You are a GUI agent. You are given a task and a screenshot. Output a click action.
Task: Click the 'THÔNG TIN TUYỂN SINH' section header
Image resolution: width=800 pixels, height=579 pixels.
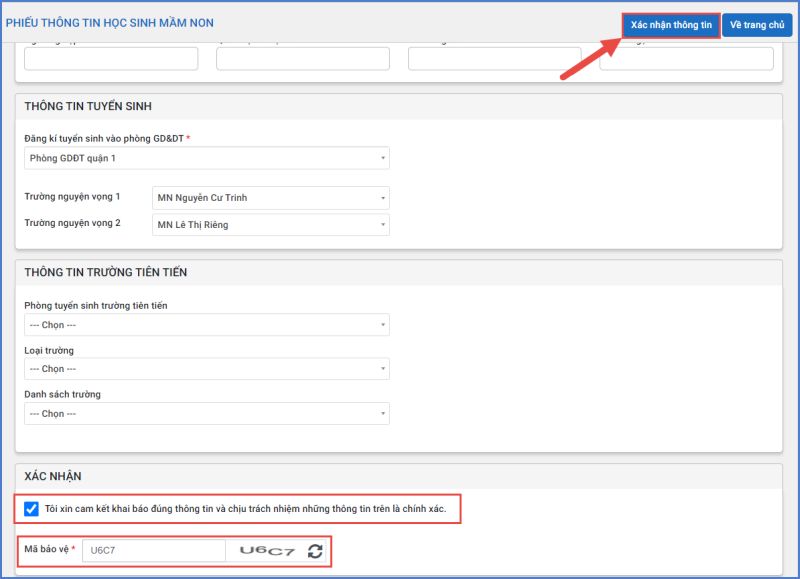tap(88, 107)
